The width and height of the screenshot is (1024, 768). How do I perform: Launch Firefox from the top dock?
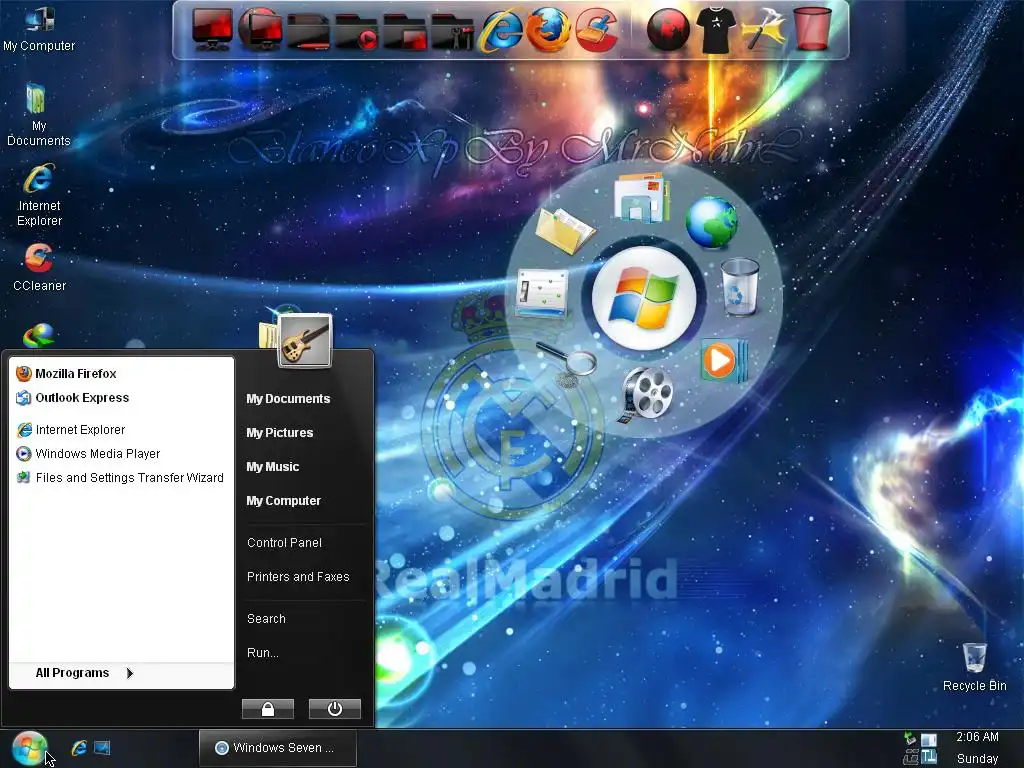point(548,29)
